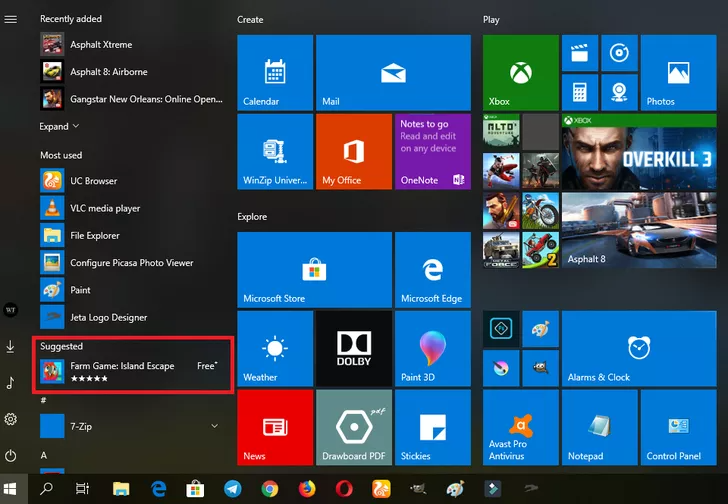This screenshot has width=728, height=504.
Task: Open the Notepad tile
Action: (599, 427)
